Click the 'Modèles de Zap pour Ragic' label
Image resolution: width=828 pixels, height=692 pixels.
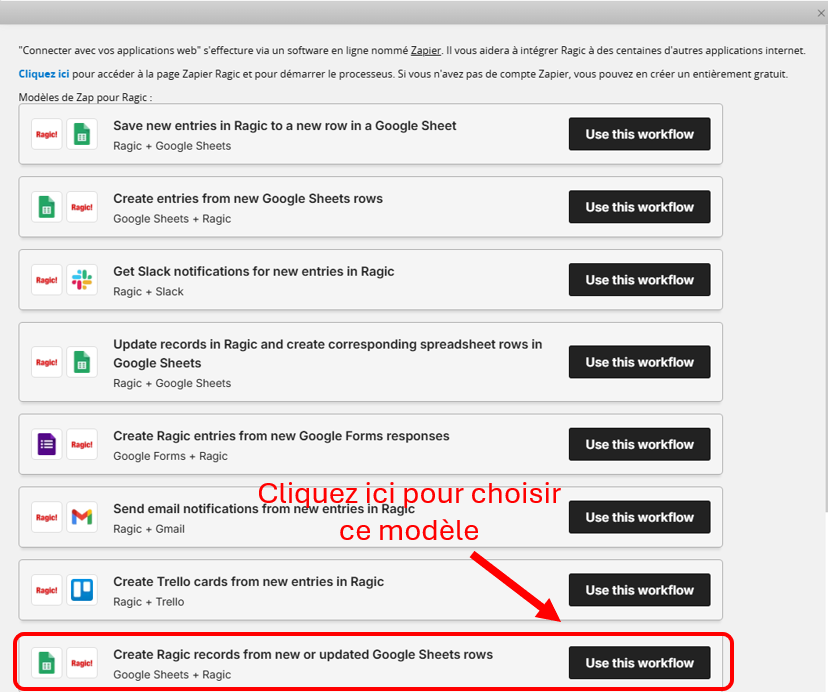pos(85,97)
